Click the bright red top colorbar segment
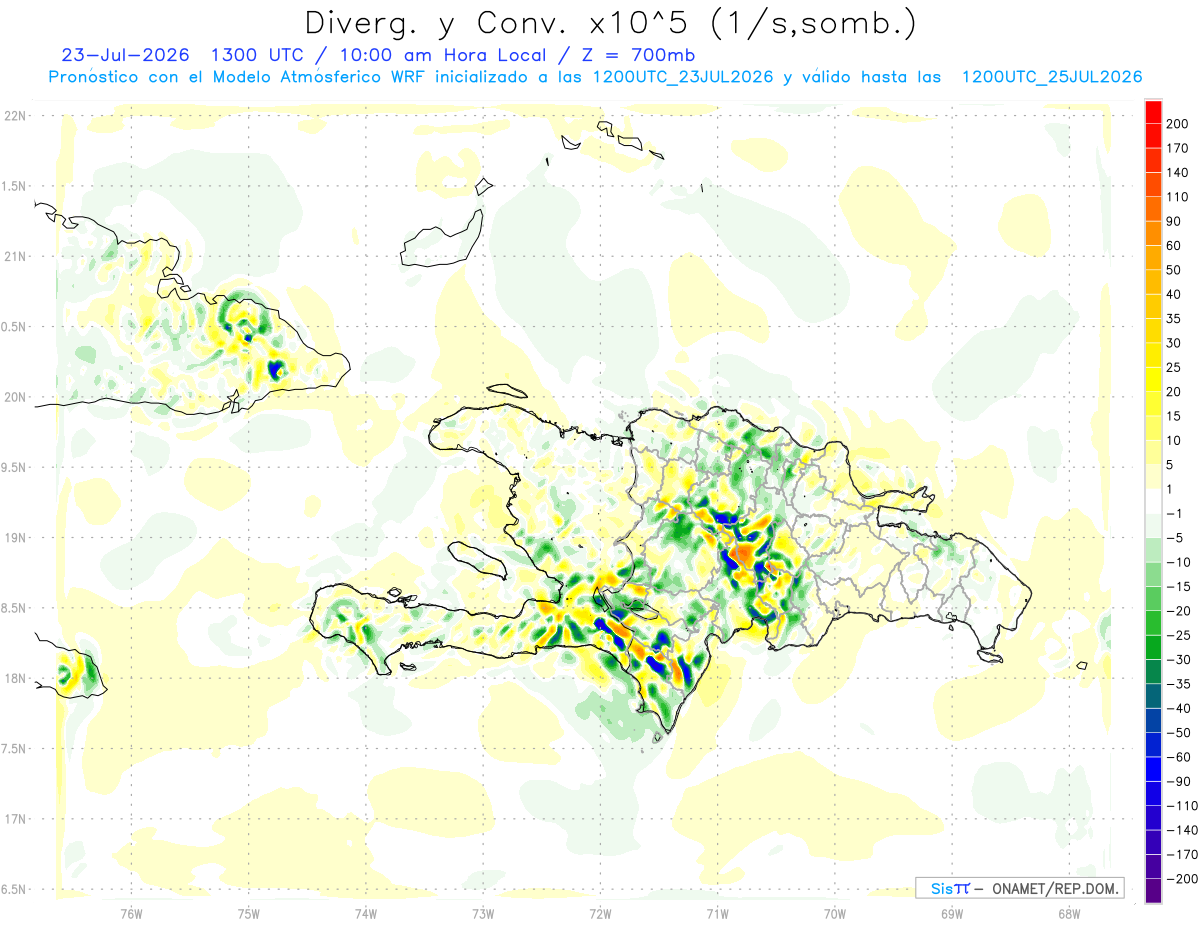This screenshot has height=927, width=1200. click(x=1153, y=111)
